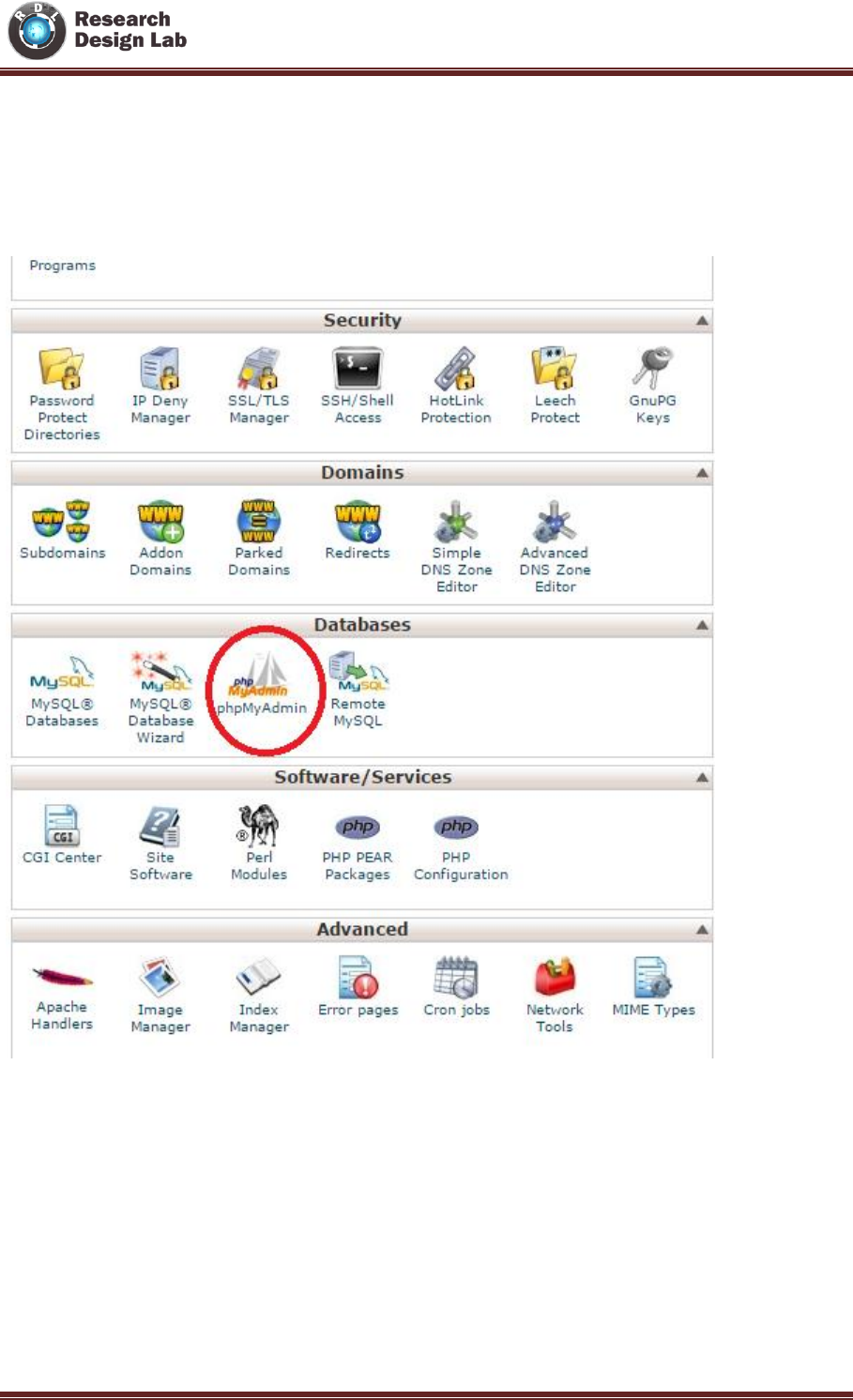Screen dimensions: 853x1400
Task: Open the Subdomains icon
Action: [62, 521]
